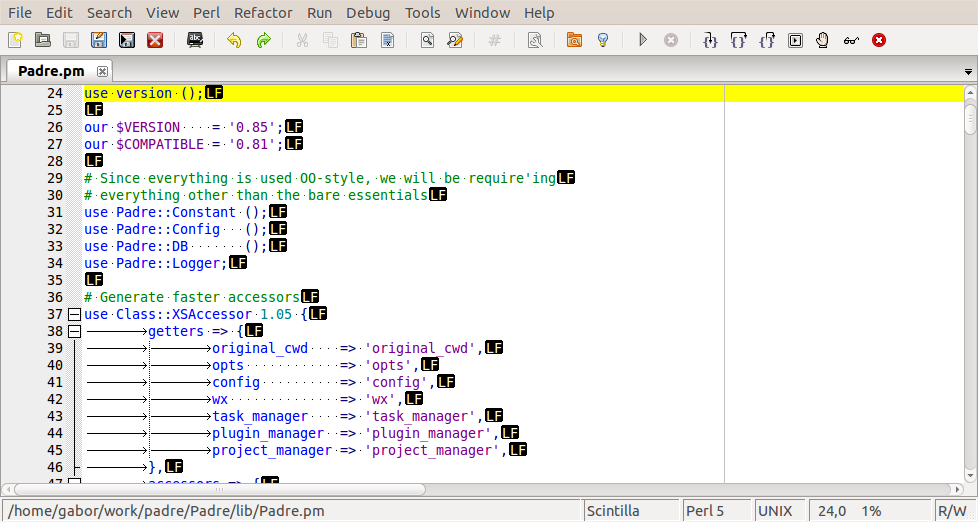978x522 pixels.
Task: Click the greyed-out Save icon
Action: pos(70,41)
